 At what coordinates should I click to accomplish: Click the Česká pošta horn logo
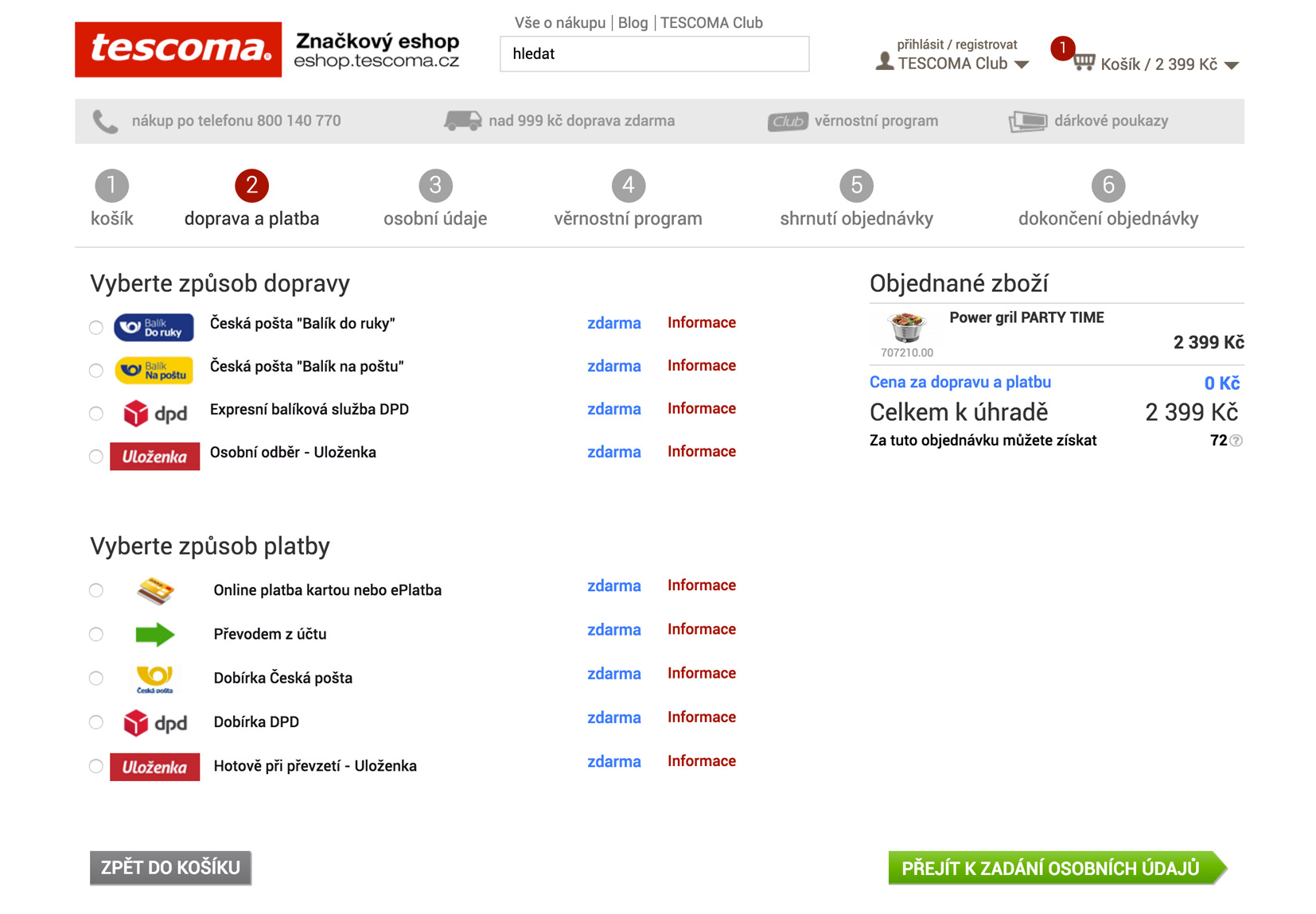[x=154, y=679]
